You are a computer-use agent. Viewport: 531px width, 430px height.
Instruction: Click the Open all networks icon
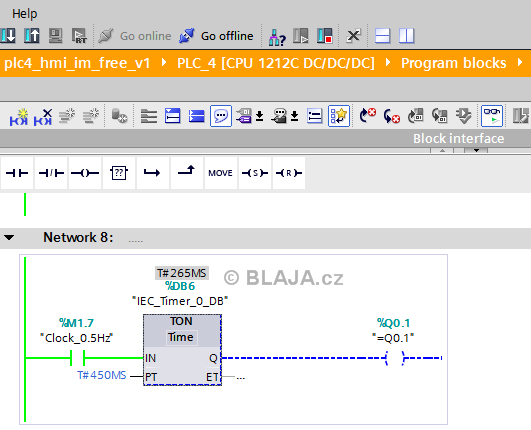[148, 116]
